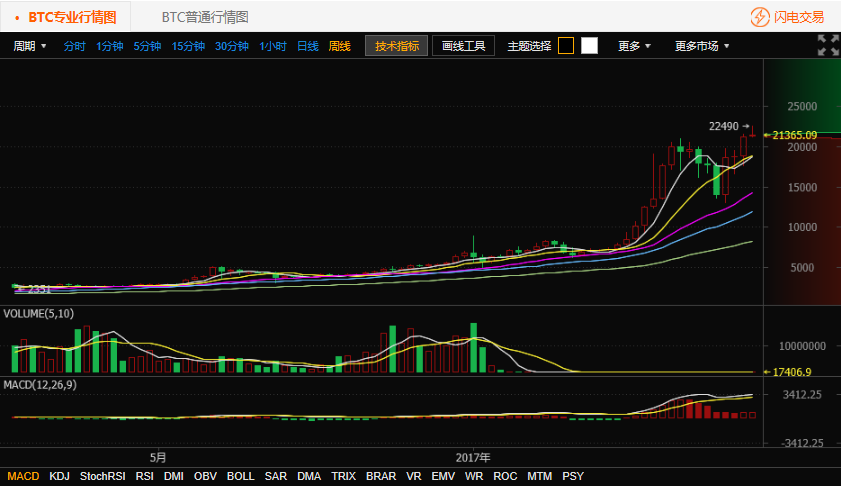This screenshot has height=486, width=841.
Task: Expand the 更多 dropdown menu
Action: point(634,46)
